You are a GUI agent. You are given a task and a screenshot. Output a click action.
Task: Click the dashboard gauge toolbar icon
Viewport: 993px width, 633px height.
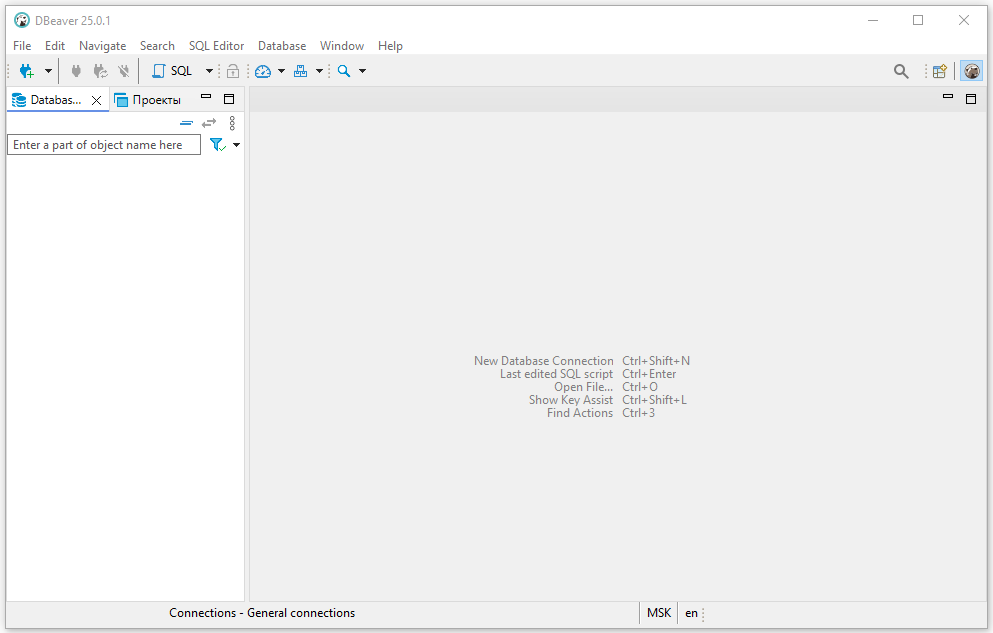tap(263, 71)
